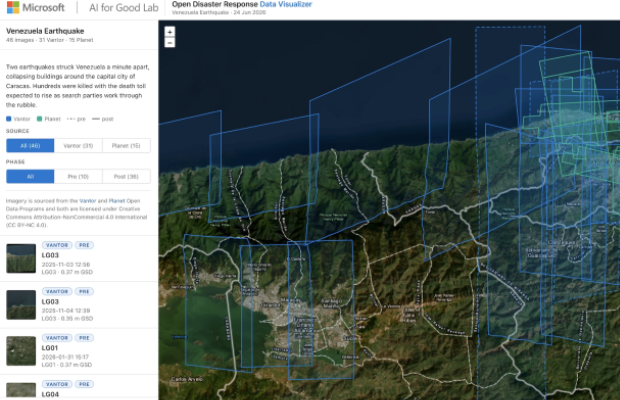Viewport: 620px width, 400px height.
Task: Select the LG03 entry dated 2025-11-03 12:56
Action: (x=79, y=258)
